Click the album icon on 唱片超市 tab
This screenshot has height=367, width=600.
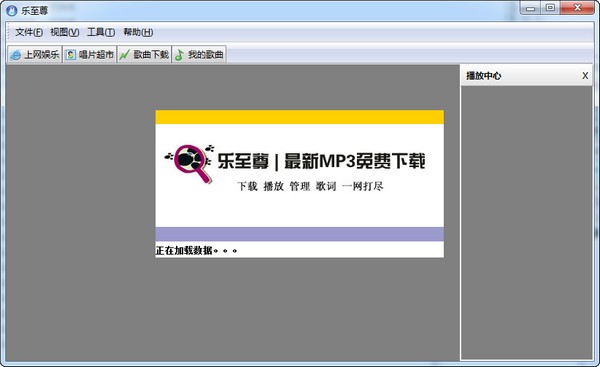[70, 55]
